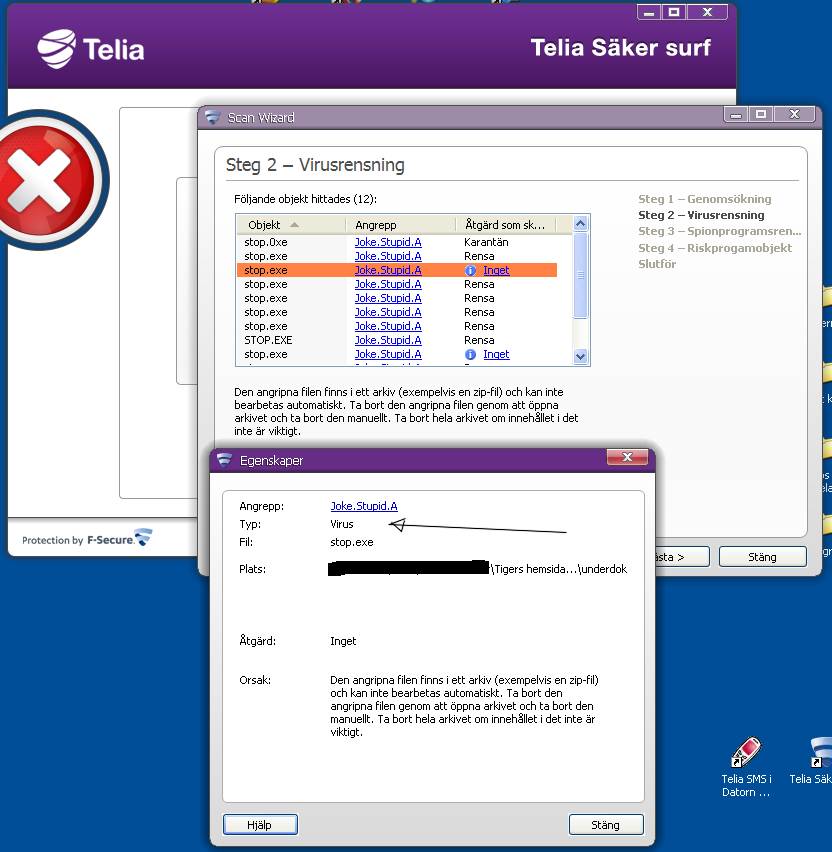Viewport: 832px width, 852px height.
Task: Close the Telia Säker surf main window
Action: (707, 12)
